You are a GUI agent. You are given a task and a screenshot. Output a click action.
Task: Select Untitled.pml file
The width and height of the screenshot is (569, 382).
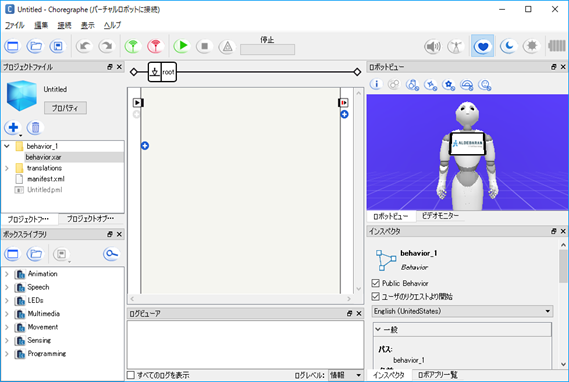pos(45,190)
